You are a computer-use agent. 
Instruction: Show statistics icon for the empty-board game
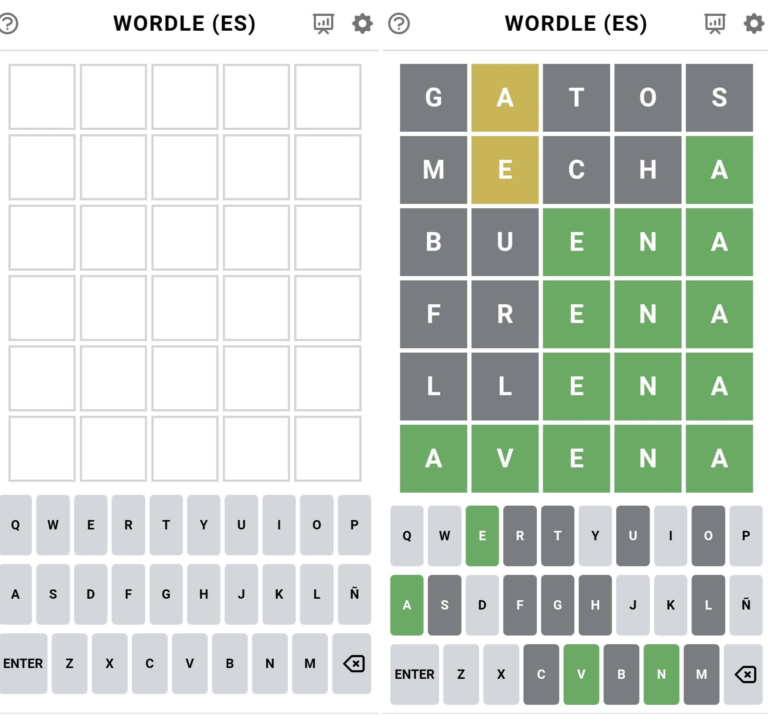point(323,24)
